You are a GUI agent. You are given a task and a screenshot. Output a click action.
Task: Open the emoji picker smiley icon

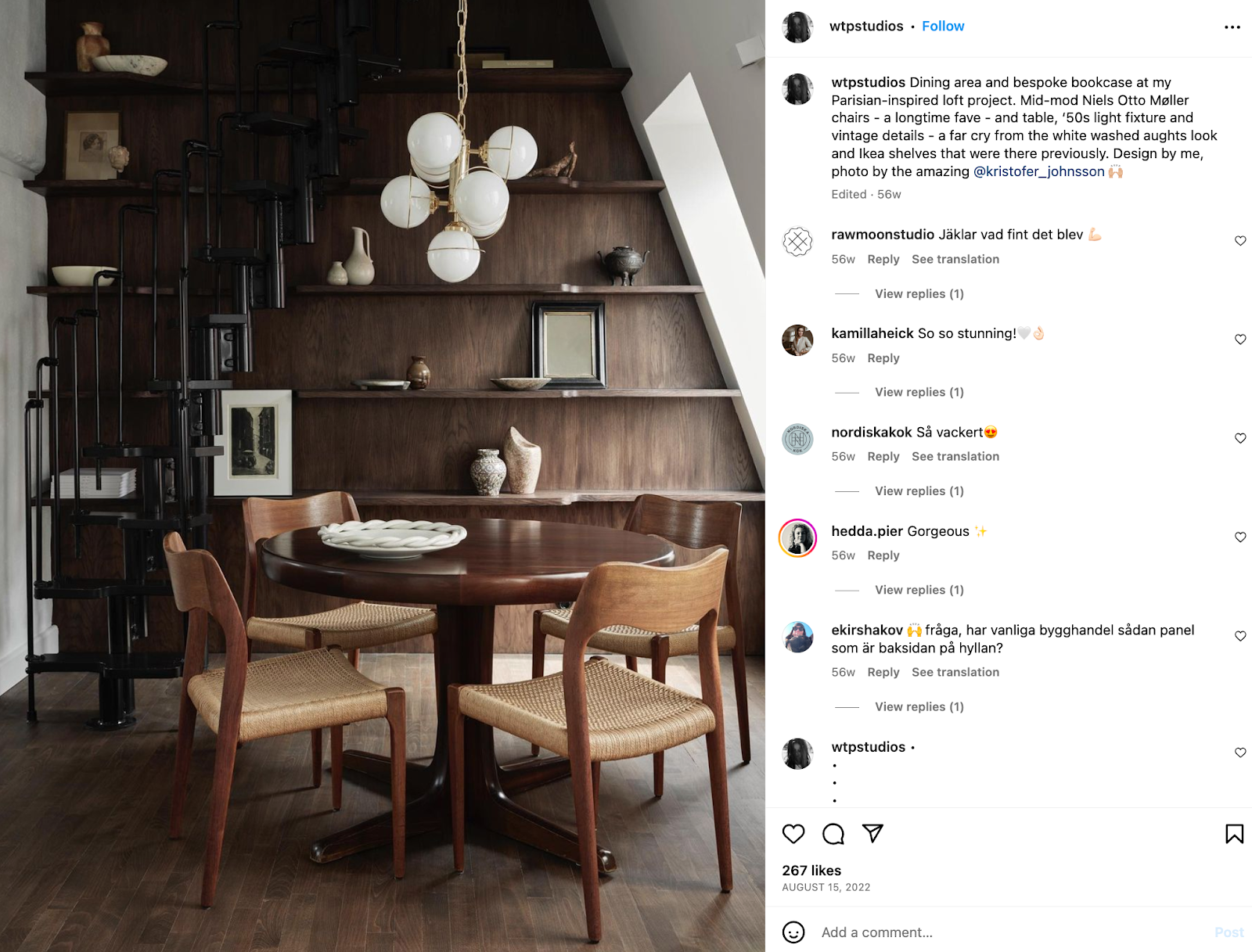[793, 932]
